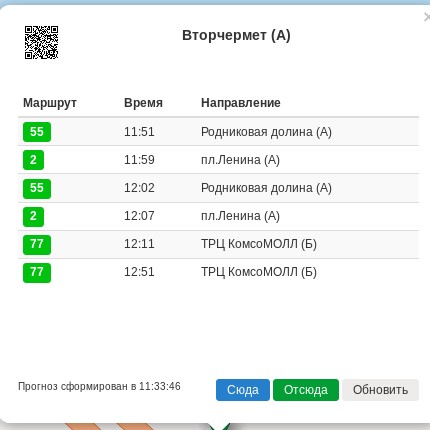Select route 77 badge at 12:11
Image resolution: width=430 pixels, height=430 pixels.
tap(37, 244)
